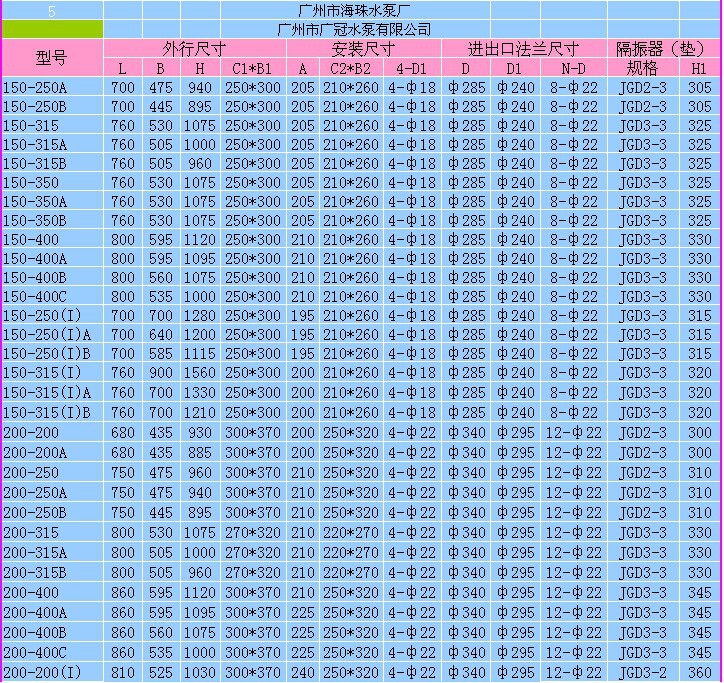Click the 规格 column header
The width and height of the screenshot is (724, 683).
point(643,68)
